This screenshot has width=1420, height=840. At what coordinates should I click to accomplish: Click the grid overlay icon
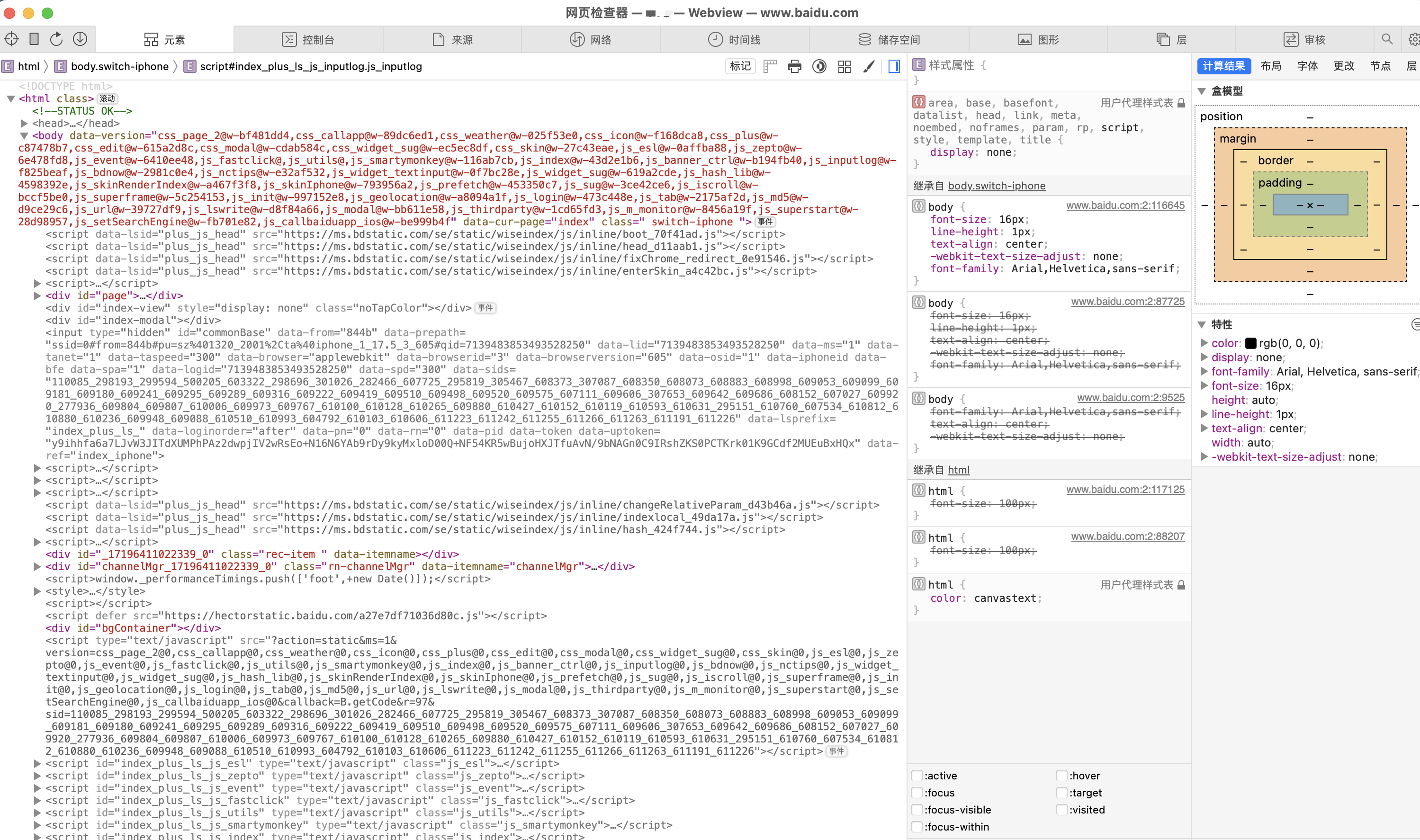(x=844, y=66)
